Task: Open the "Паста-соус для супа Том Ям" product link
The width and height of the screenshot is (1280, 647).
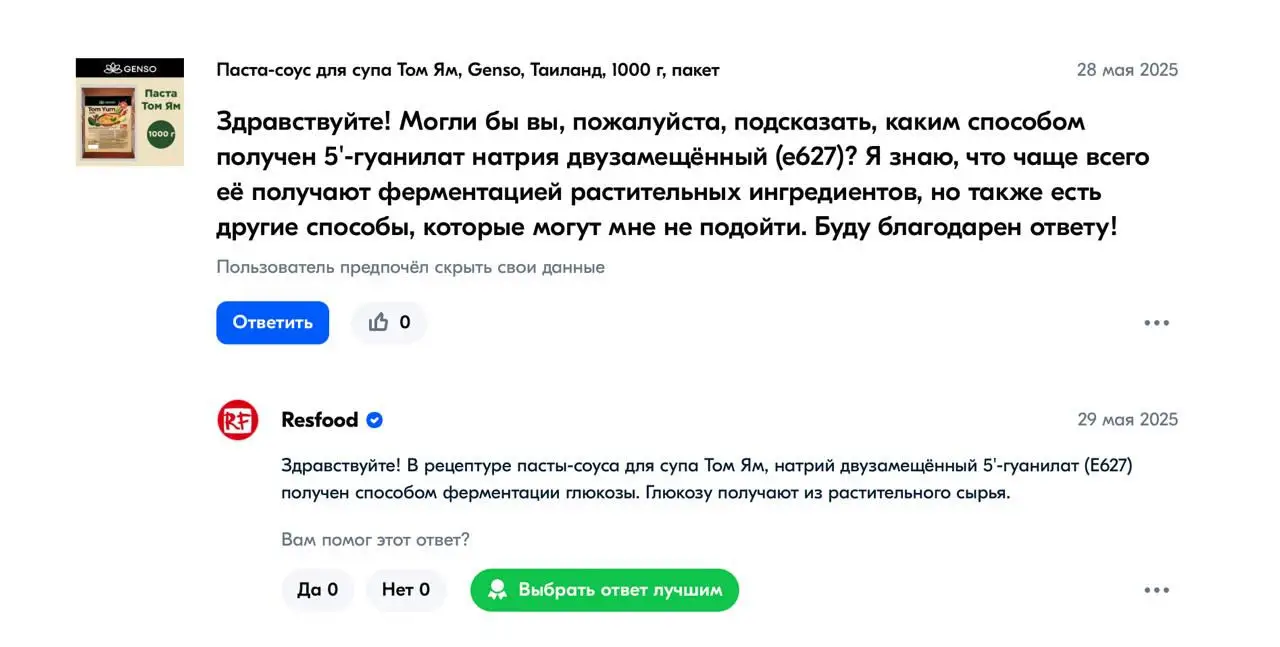Action: point(467,70)
